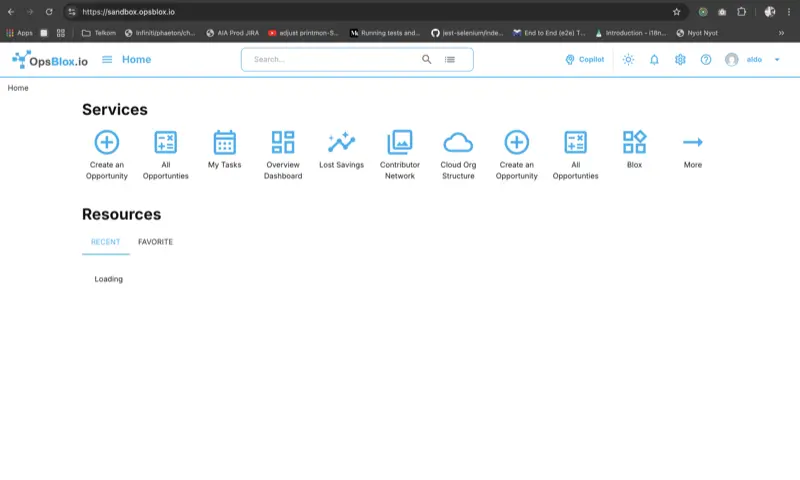Click the Home breadcrumb link
Screen dimensions: 800x480
click(18, 88)
